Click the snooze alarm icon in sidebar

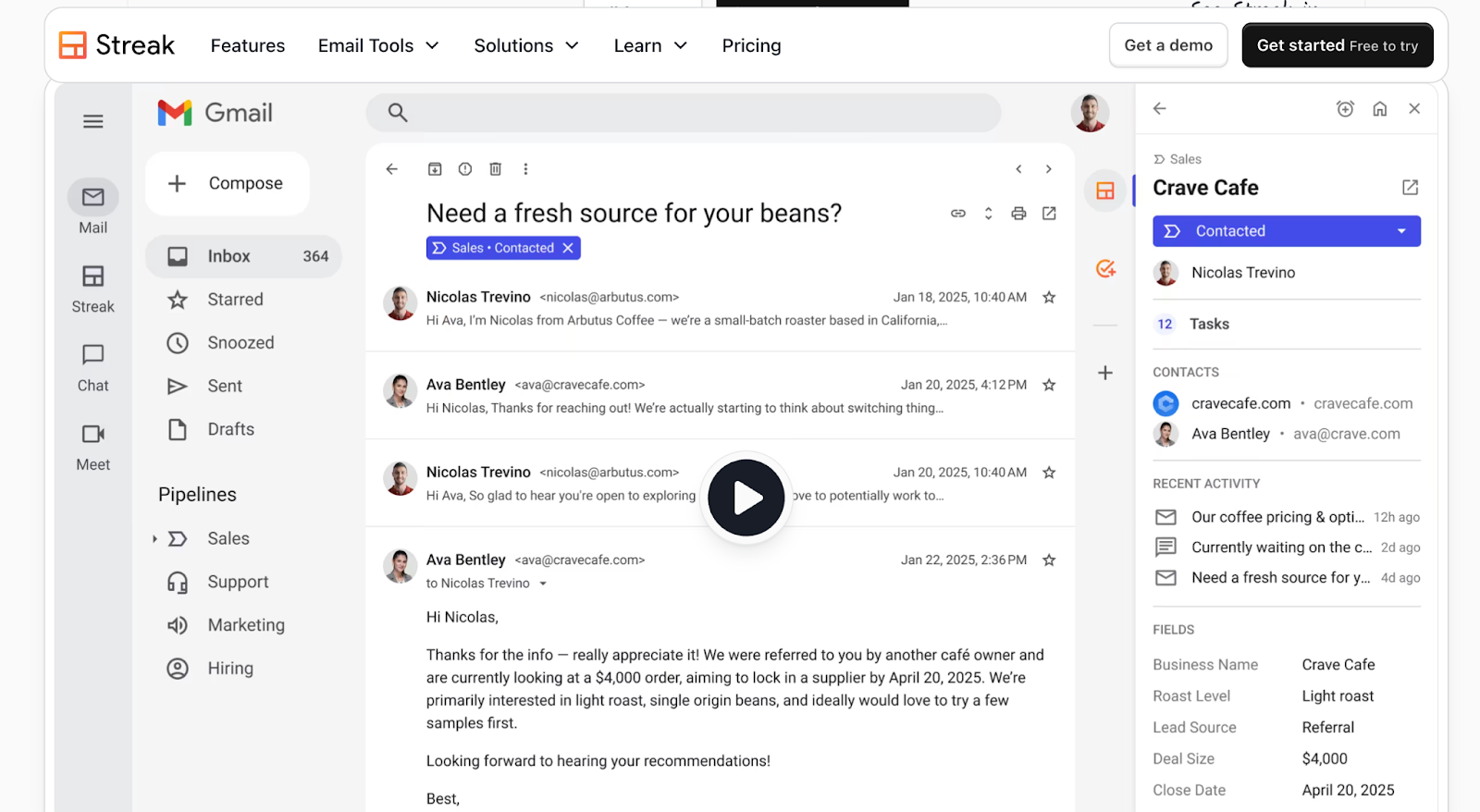[1346, 108]
